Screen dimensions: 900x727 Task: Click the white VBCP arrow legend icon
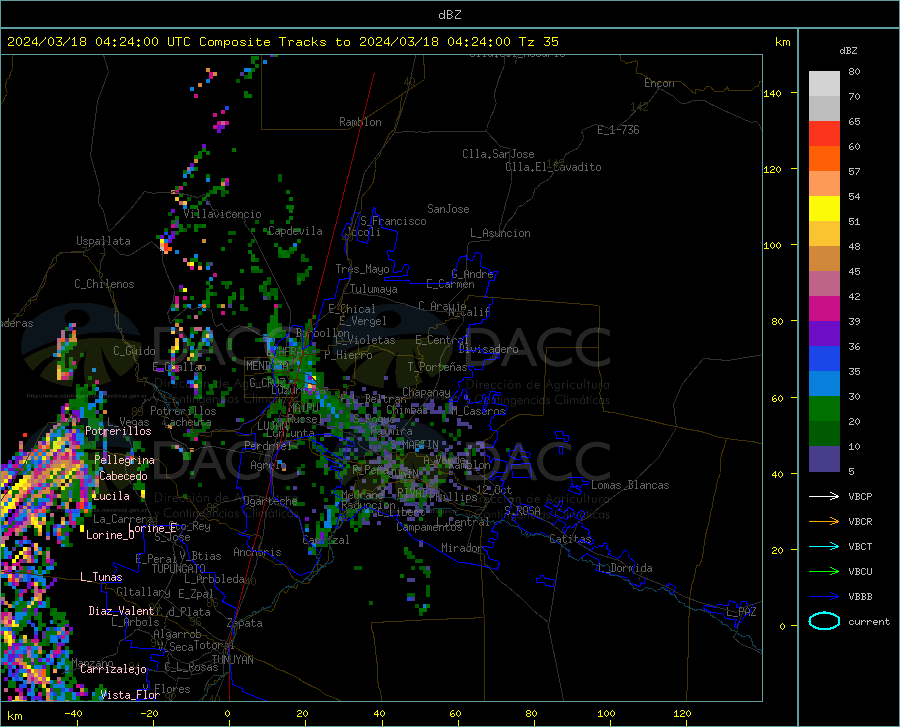pos(824,496)
